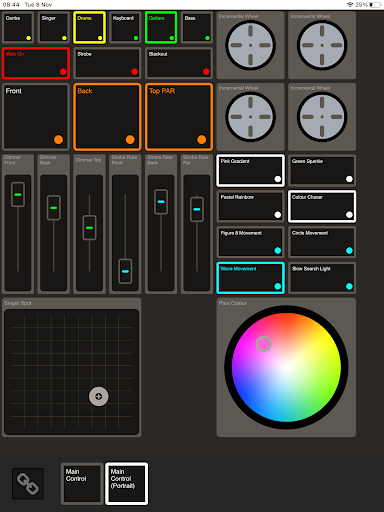Trigger the Pink Gradient effect

250,170
